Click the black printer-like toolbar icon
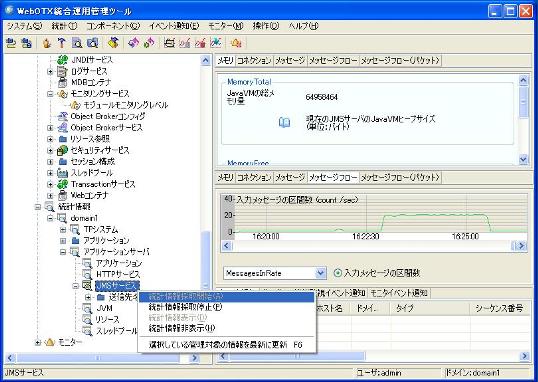This screenshot has height=382, width=538. 169,43
